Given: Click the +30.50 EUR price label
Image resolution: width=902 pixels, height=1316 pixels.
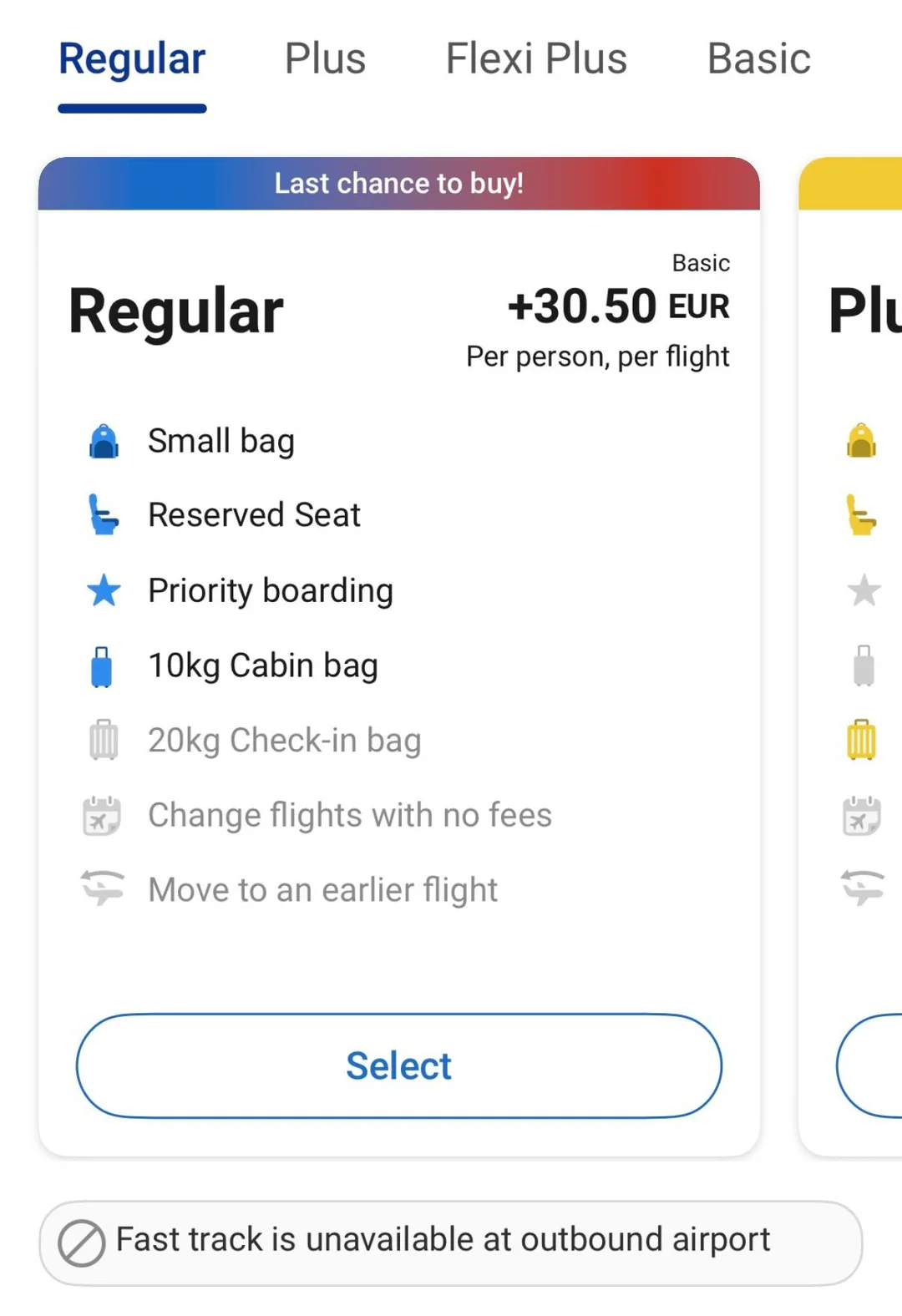Looking at the screenshot, I should coord(618,306).
